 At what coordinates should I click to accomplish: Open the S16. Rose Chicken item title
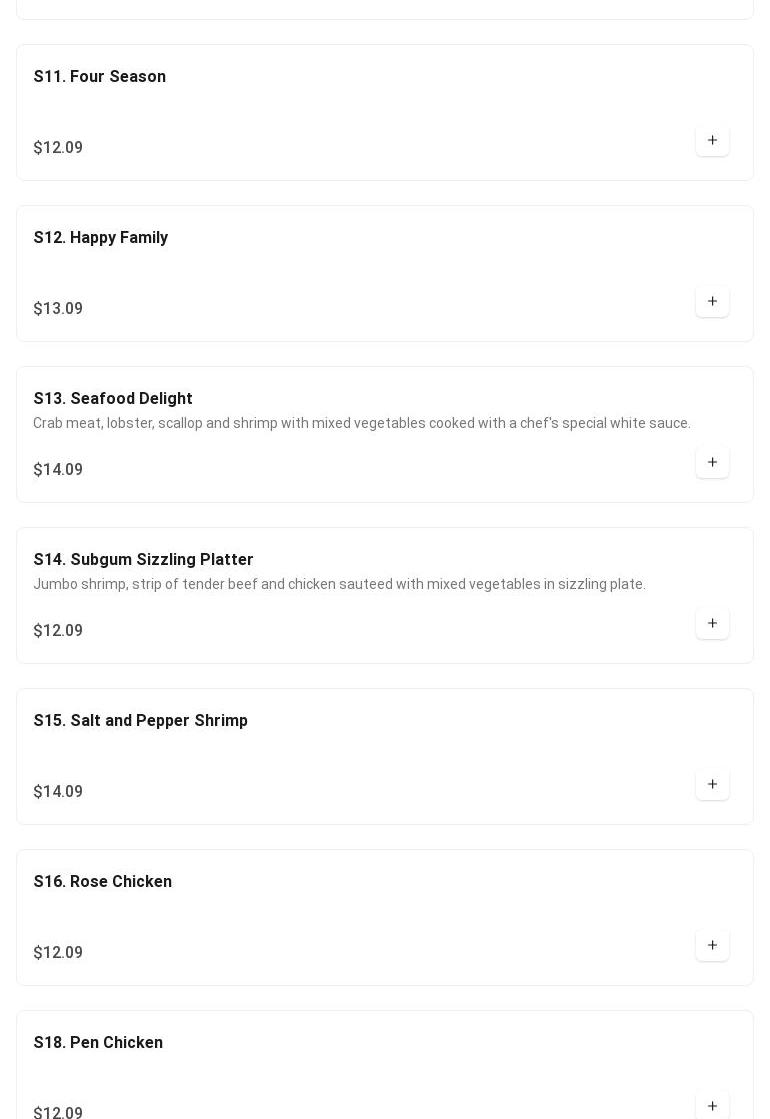[103, 881]
